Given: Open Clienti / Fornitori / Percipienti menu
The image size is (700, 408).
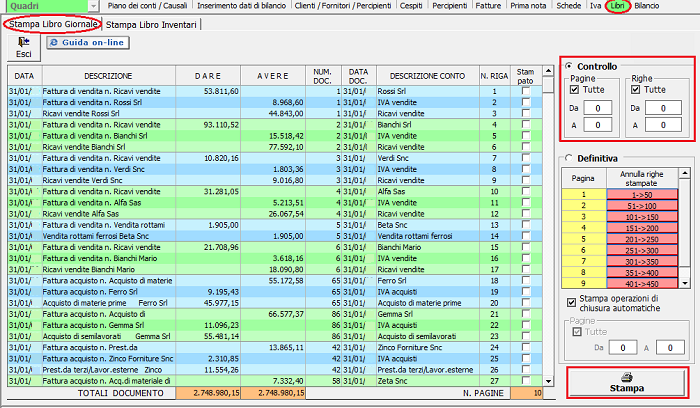Looking at the screenshot, I should point(343,6).
